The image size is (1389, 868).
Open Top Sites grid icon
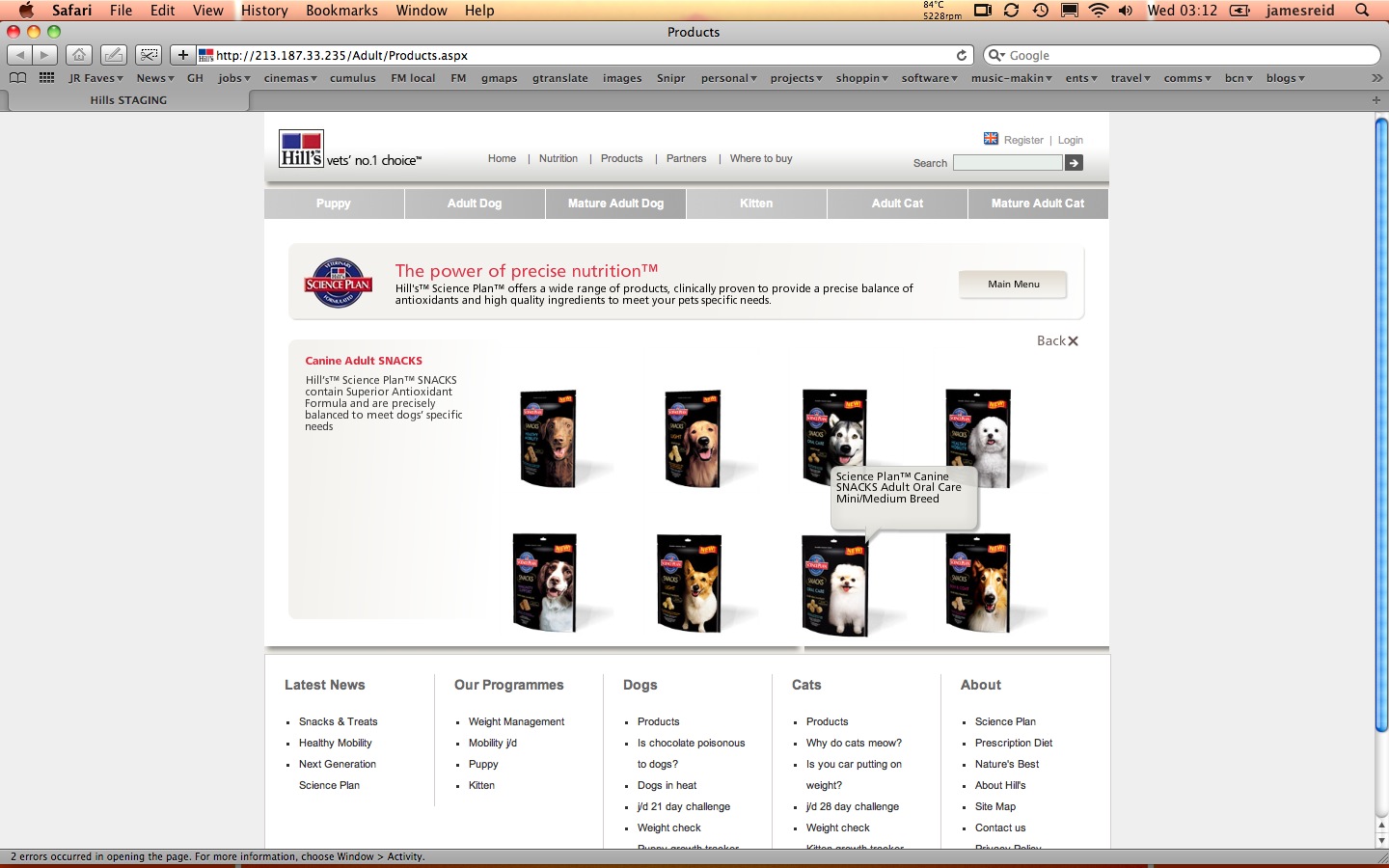pos(46,78)
